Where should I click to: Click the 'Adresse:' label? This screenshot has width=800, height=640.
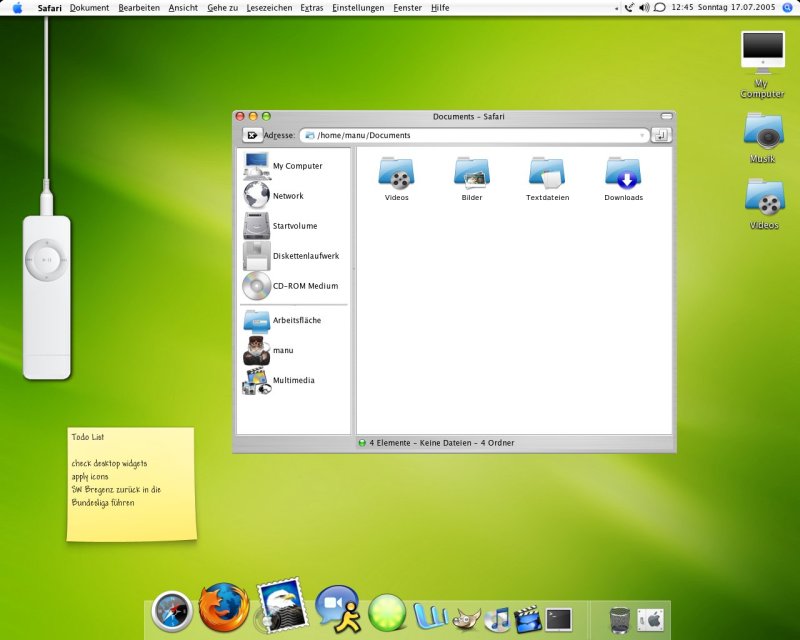pos(279,135)
